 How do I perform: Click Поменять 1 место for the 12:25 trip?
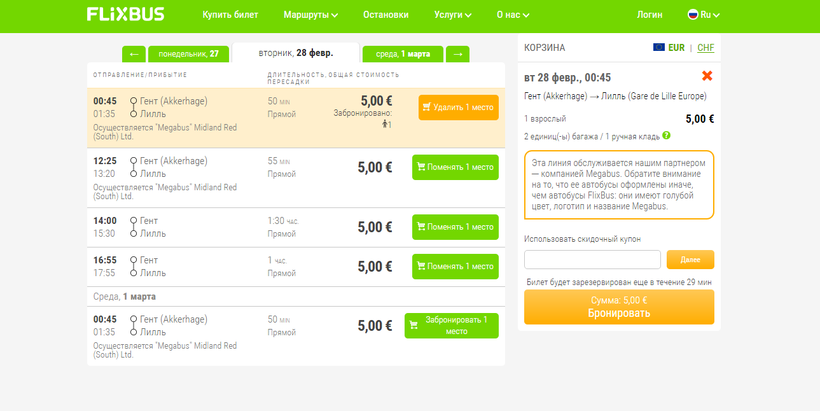tap(455, 167)
